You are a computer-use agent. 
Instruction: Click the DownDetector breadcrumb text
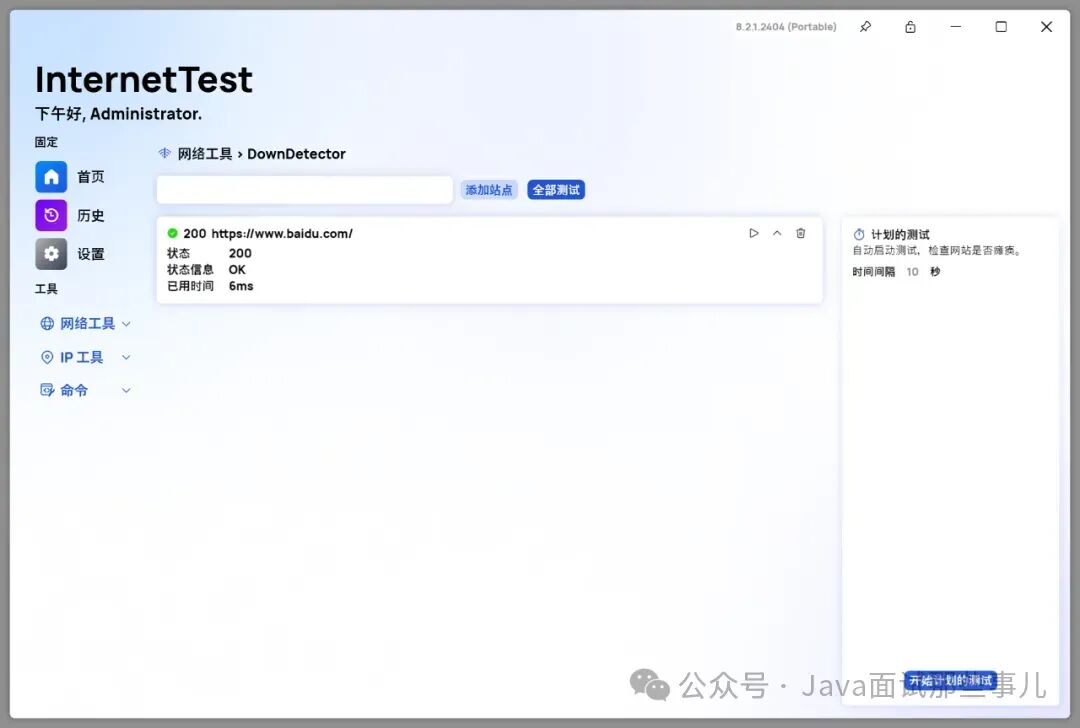pyautogui.click(x=296, y=154)
